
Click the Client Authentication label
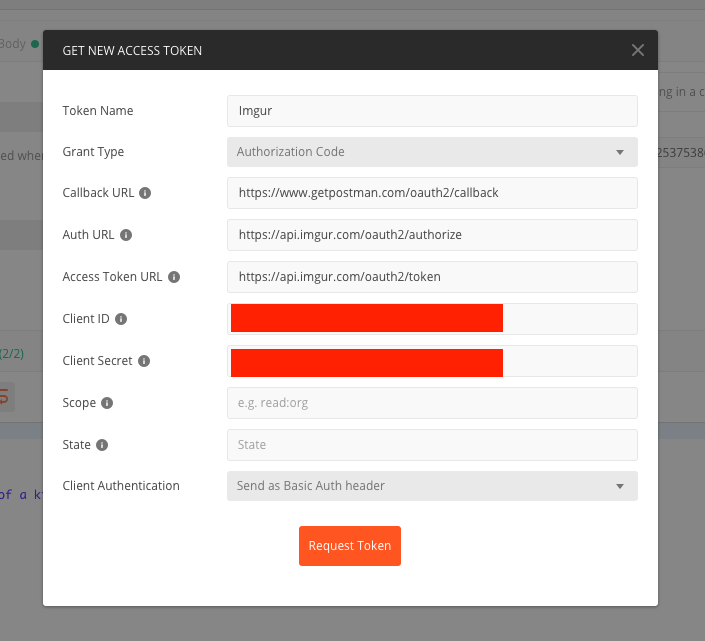point(121,485)
